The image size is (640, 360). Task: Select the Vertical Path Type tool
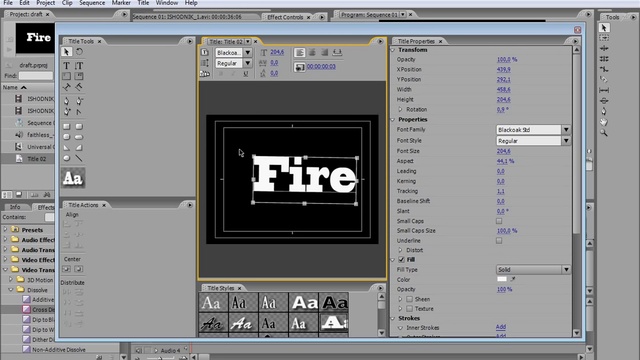tap(79, 87)
